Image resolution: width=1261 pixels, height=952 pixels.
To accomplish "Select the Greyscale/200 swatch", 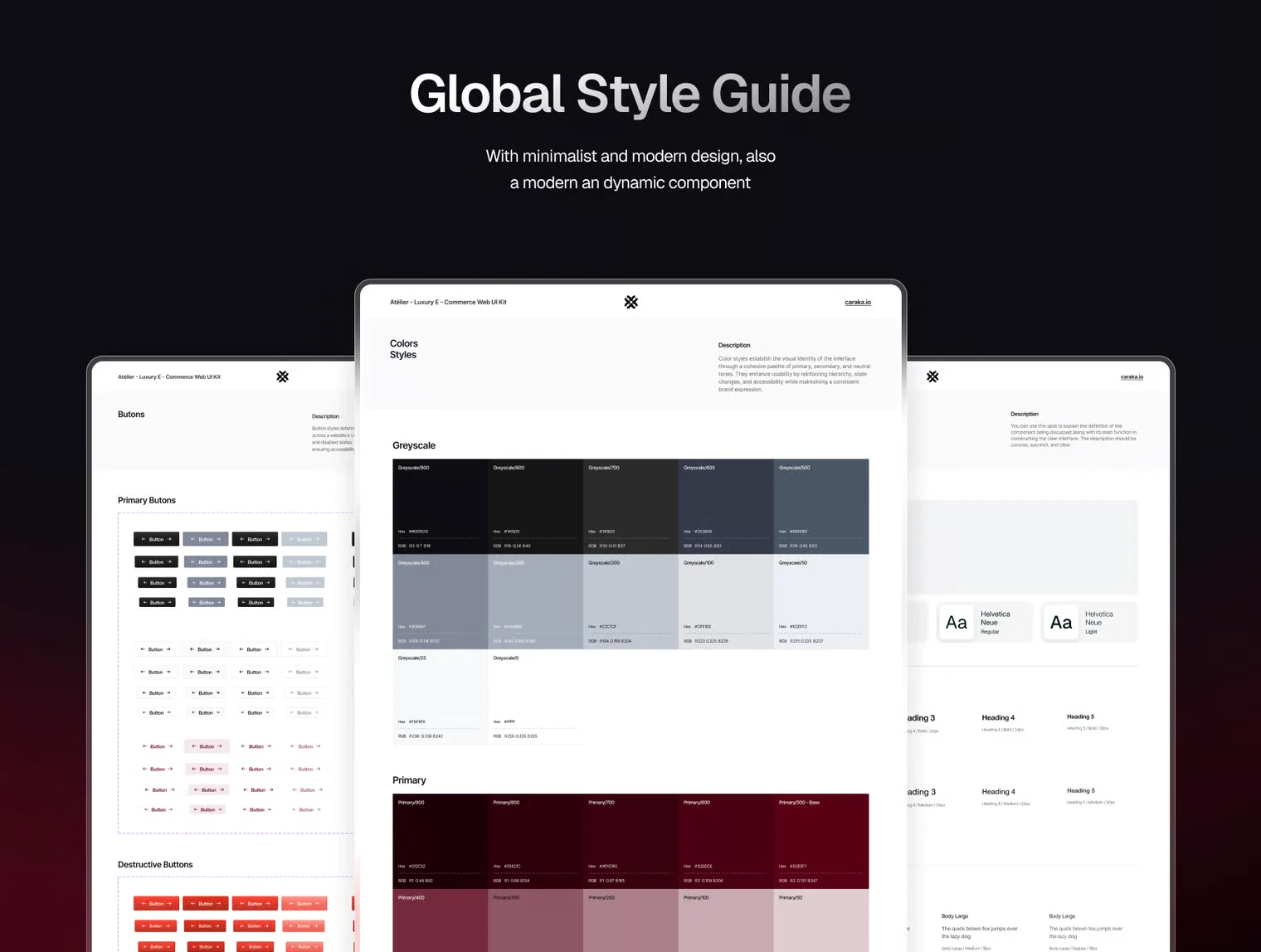I will pyautogui.click(x=630, y=601).
